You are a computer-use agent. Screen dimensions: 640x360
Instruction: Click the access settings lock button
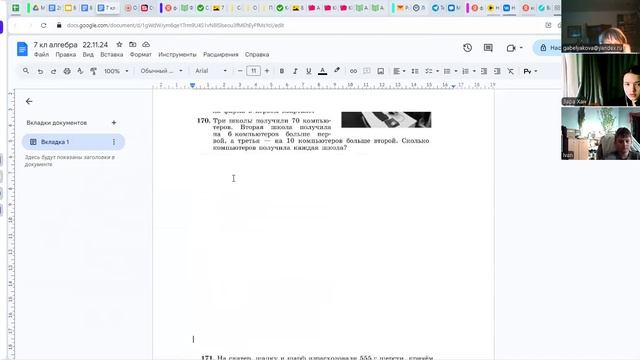pos(548,48)
